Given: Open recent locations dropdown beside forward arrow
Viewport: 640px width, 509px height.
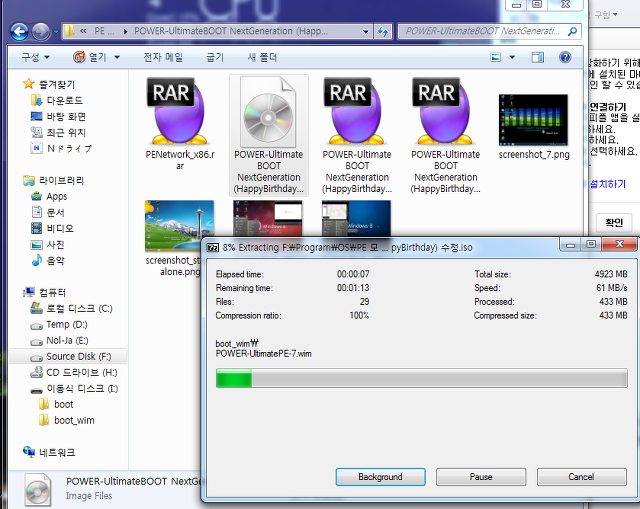Looking at the screenshot, I should (56, 31).
